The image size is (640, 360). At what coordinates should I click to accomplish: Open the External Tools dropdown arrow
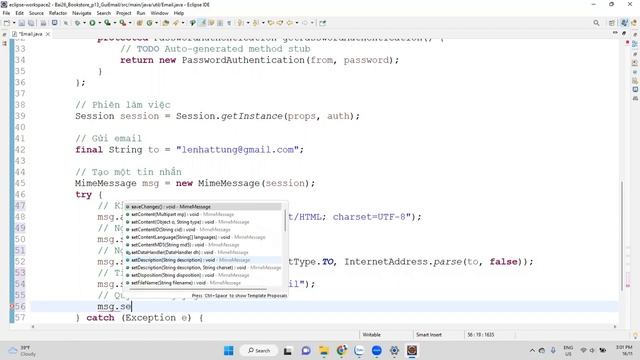(130, 23)
